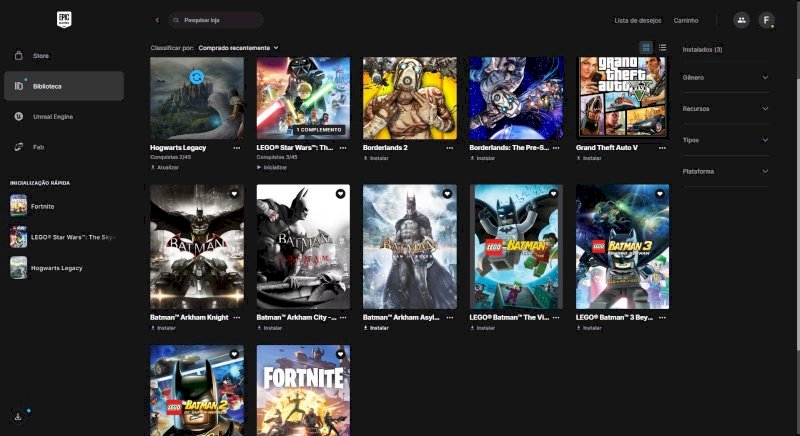Launch Fortnite from quick launch list
This screenshot has width=800, height=436.
[x=43, y=206]
